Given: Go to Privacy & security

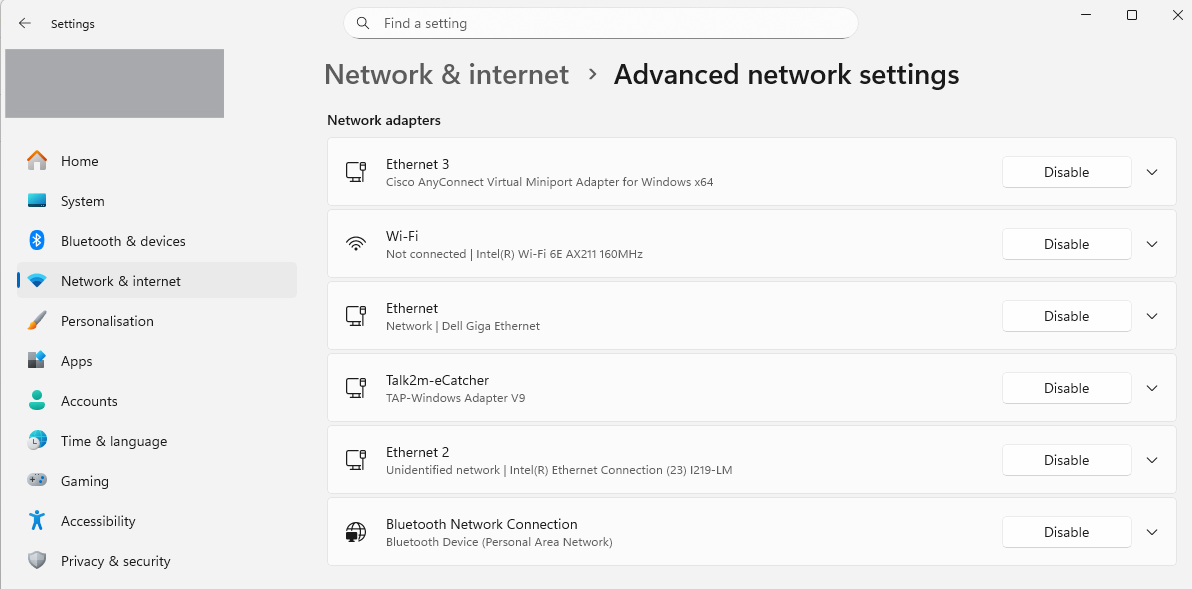Looking at the screenshot, I should (x=115, y=561).
